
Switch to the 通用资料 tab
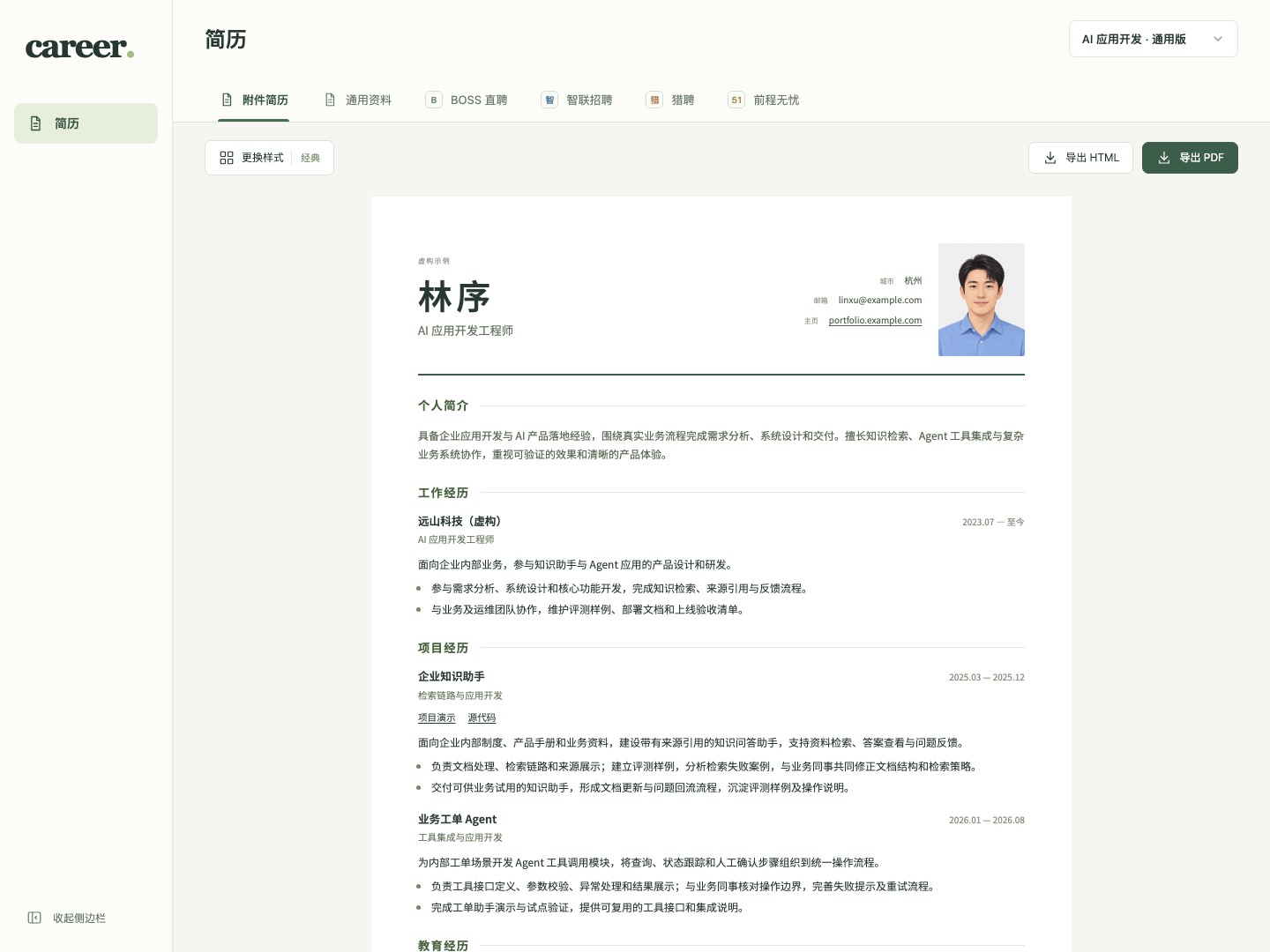(x=357, y=100)
